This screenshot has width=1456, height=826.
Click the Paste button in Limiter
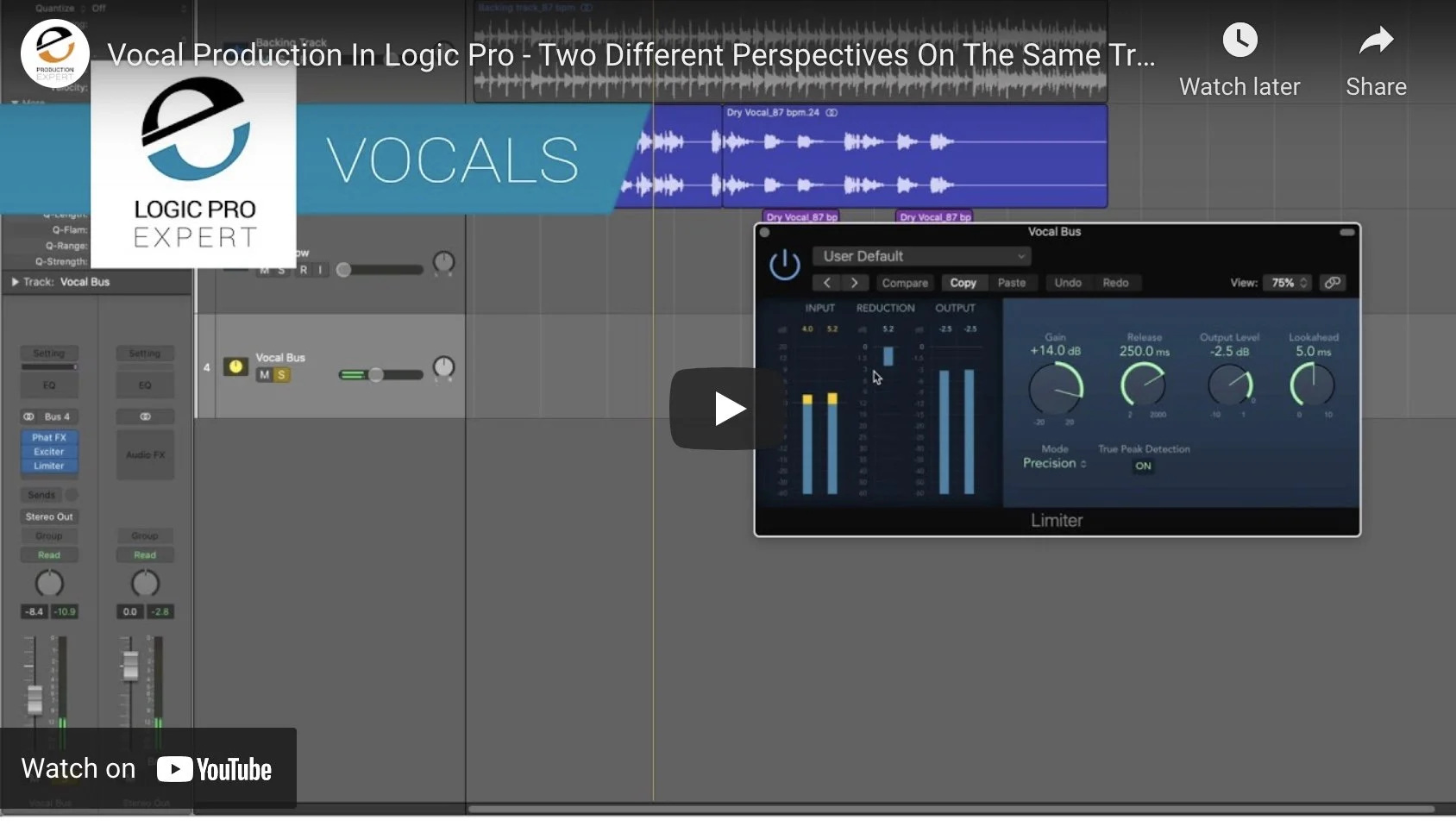coord(1012,283)
